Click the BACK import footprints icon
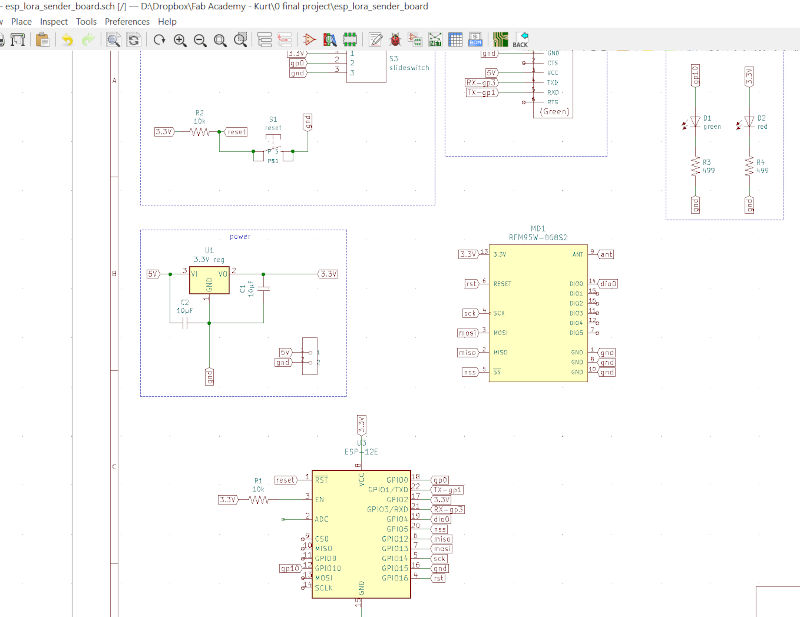This screenshot has width=800, height=617. click(521, 40)
